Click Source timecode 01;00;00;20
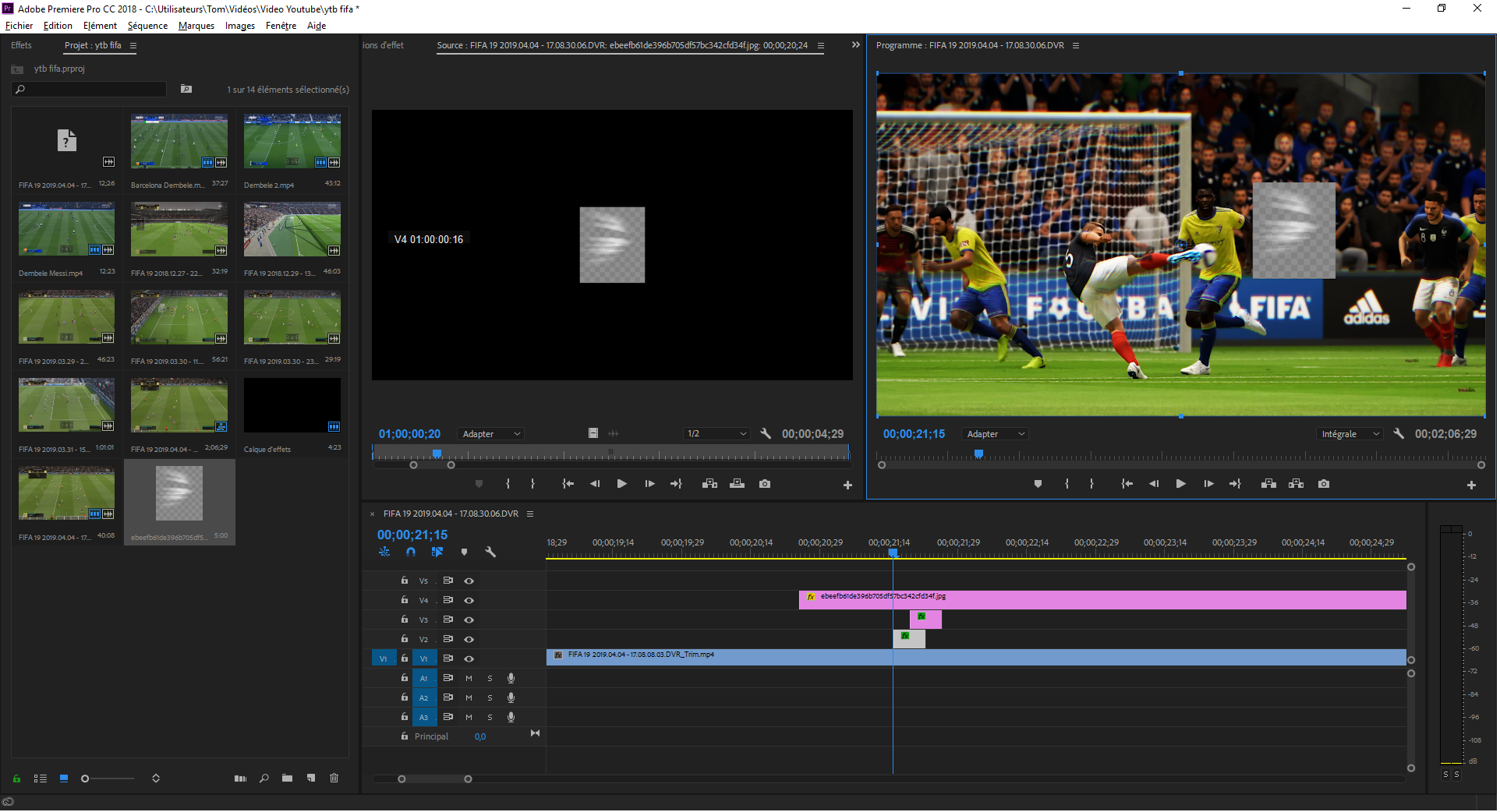 [x=409, y=434]
